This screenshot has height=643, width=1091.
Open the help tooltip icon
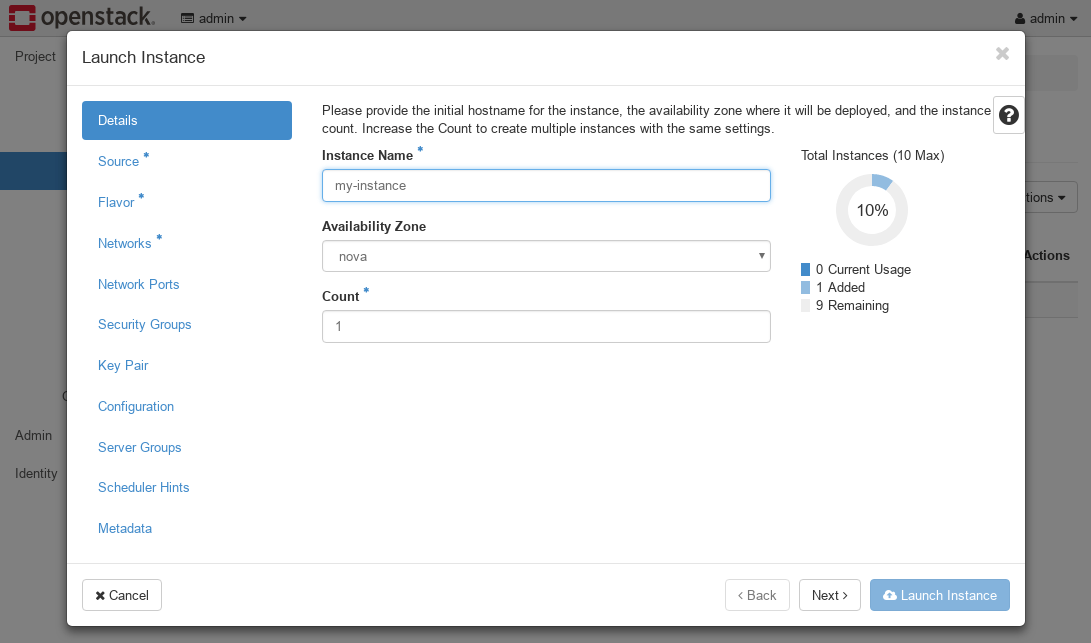click(1008, 114)
